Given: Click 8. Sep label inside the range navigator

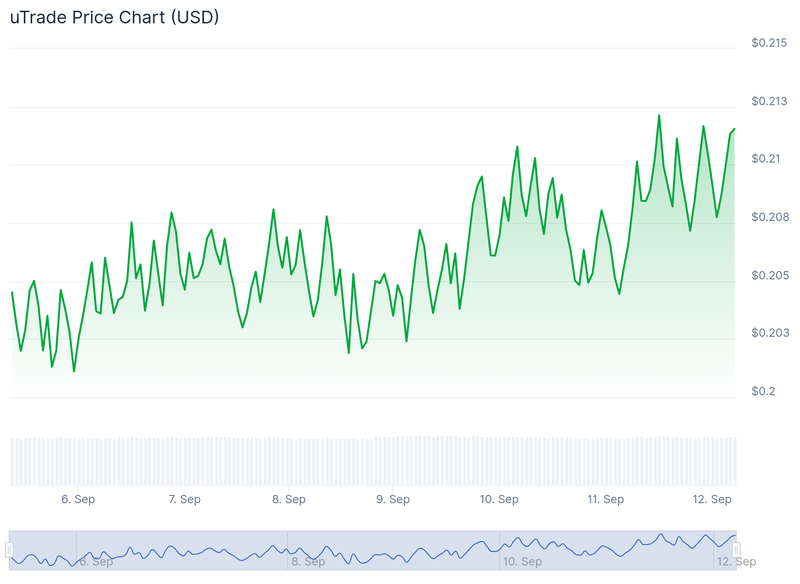Looking at the screenshot, I should pos(309,562).
